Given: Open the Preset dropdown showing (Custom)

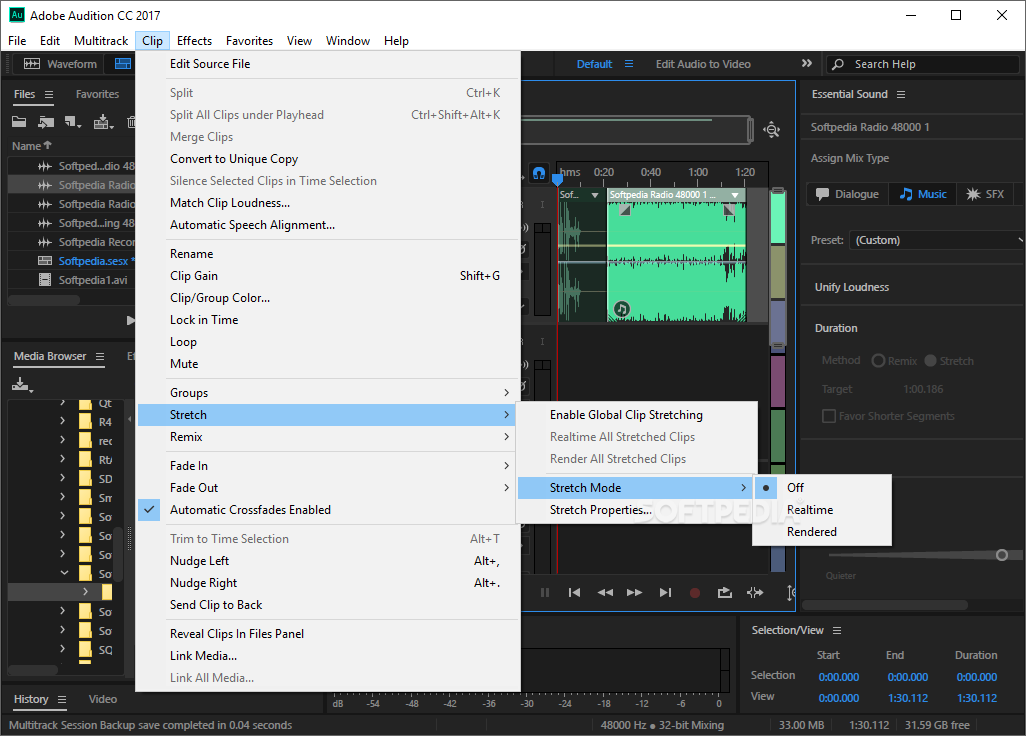Looking at the screenshot, I should tap(935, 240).
